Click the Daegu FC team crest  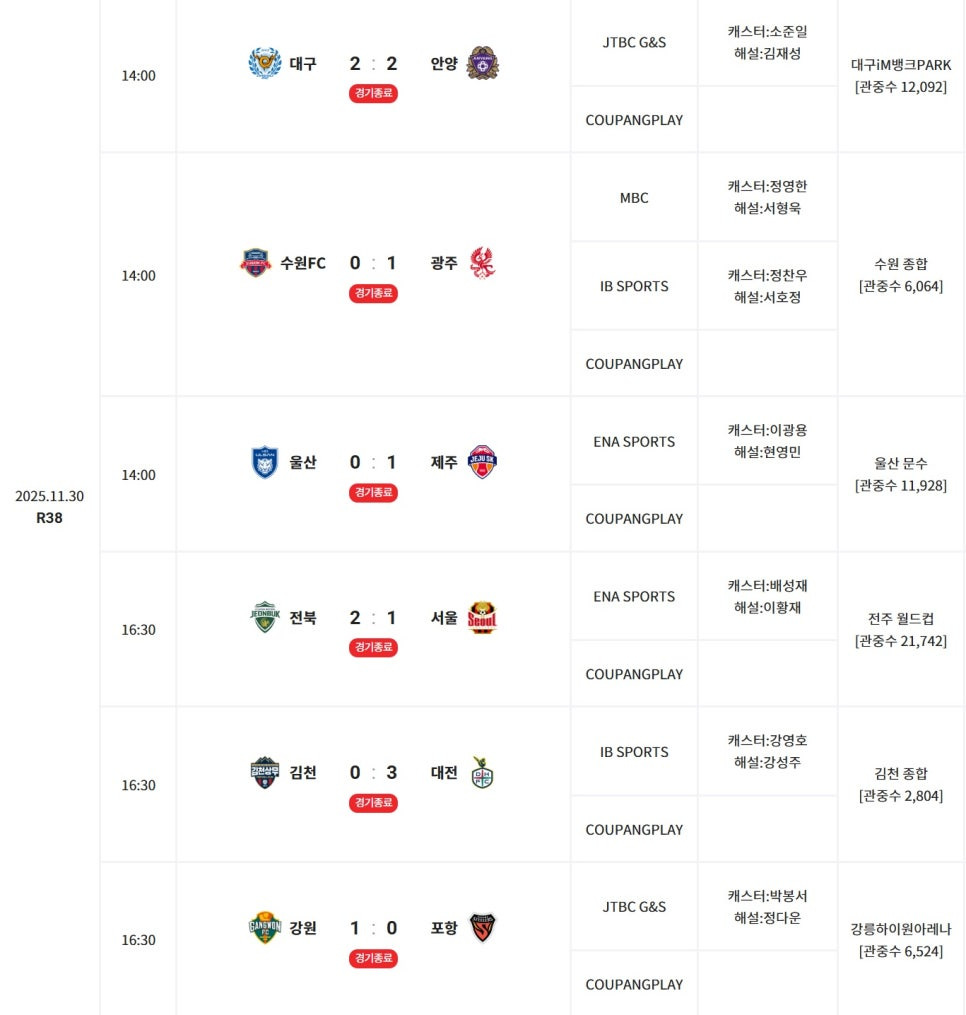click(265, 63)
